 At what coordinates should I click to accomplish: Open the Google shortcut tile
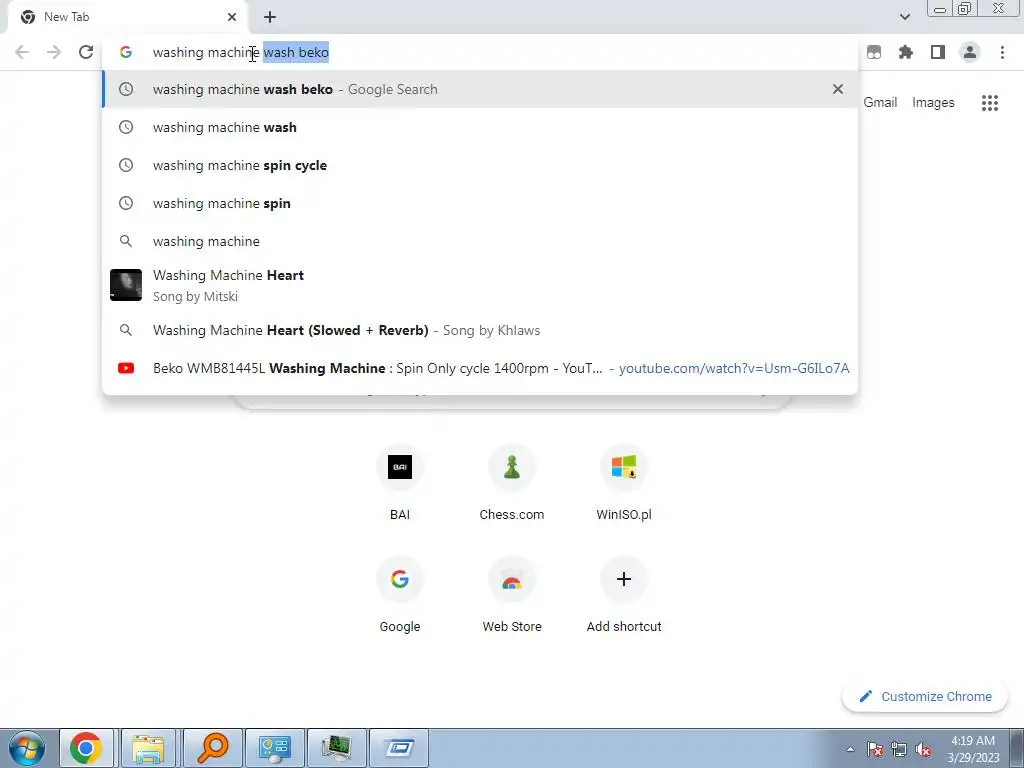[x=400, y=595]
